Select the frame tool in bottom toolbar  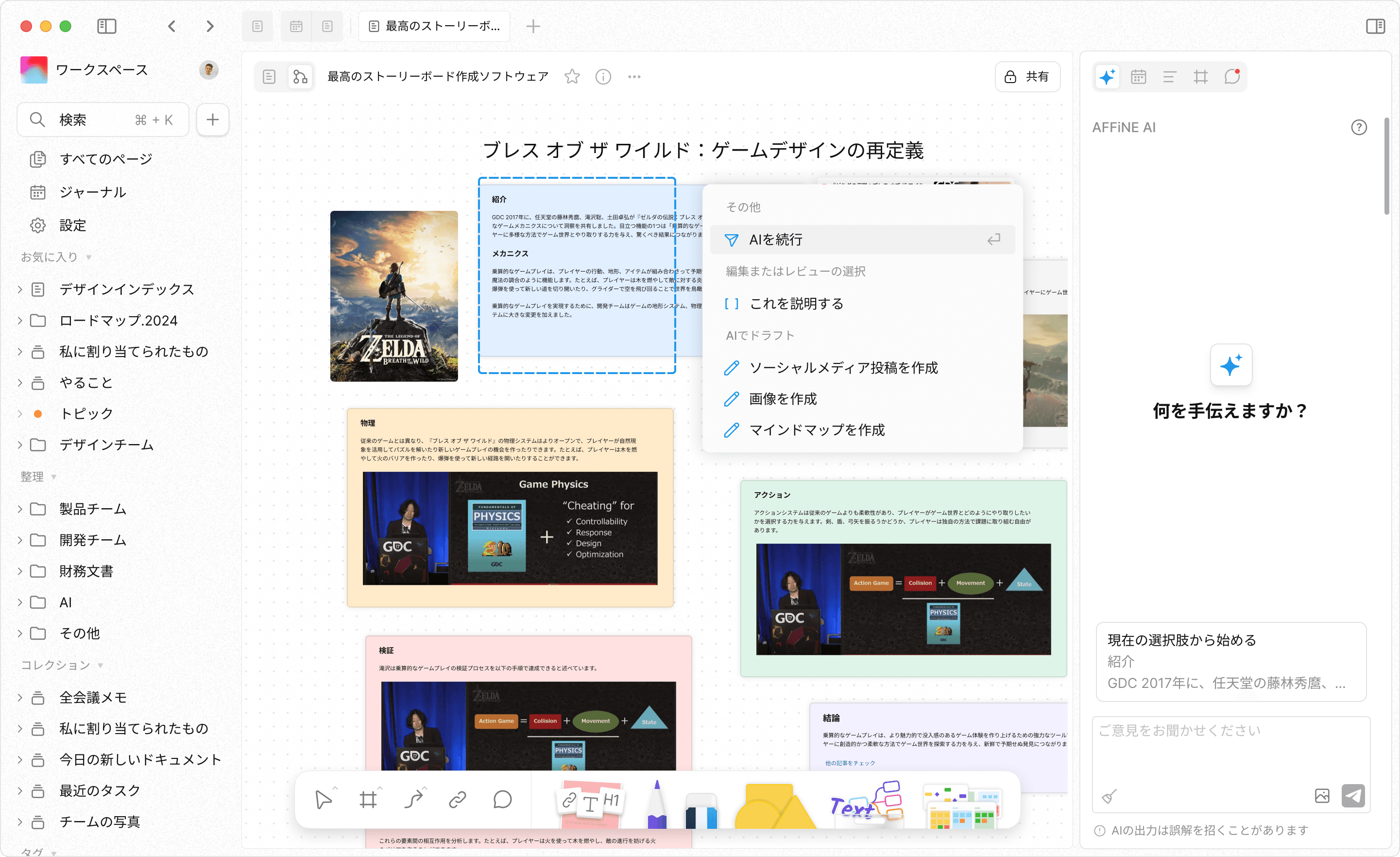click(x=368, y=800)
